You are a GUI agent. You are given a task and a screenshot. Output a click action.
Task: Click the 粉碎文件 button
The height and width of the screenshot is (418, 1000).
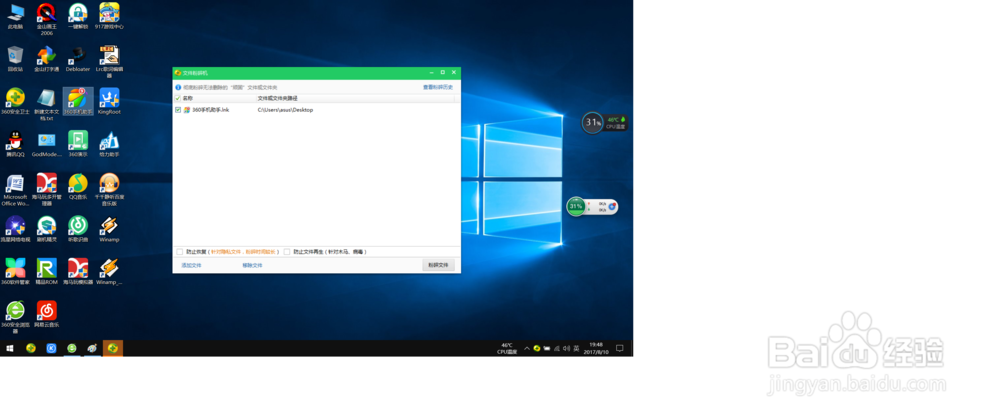click(x=438, y=265)
